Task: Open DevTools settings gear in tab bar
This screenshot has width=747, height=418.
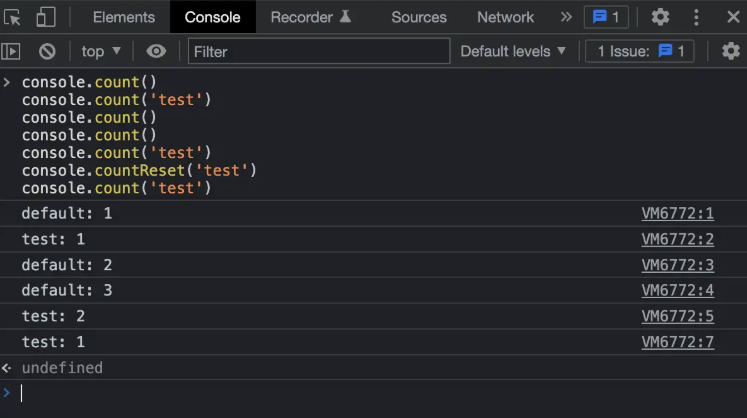Action: (x=660, y=17)
